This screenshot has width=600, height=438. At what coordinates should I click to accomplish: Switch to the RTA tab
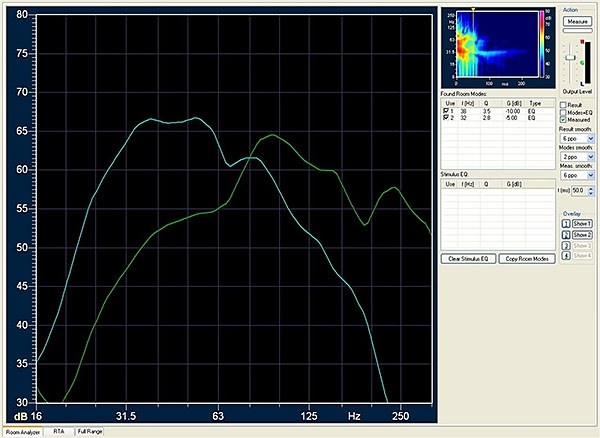(x=59, y=431)
